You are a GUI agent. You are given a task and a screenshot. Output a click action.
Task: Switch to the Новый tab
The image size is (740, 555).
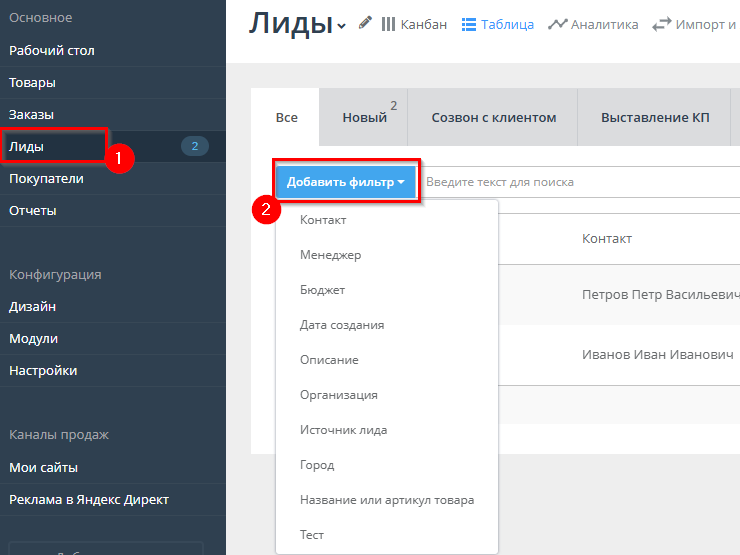pyautogui.click(x=364, y=118)
